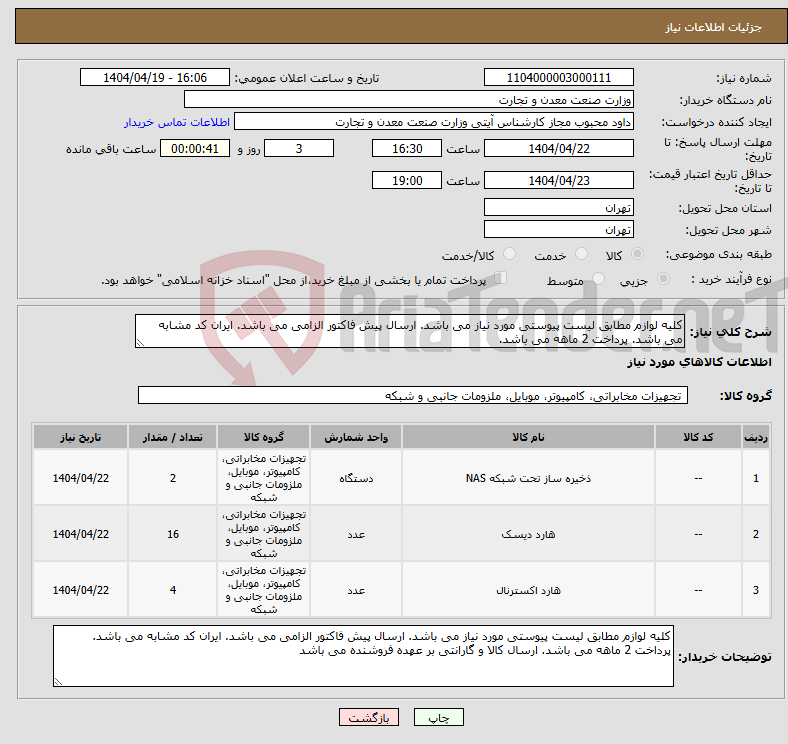788x744 pixels.
Task: Click the date cell in the هارد اکسترنال row
Action: pyautogui.click(x=80, y=590)
